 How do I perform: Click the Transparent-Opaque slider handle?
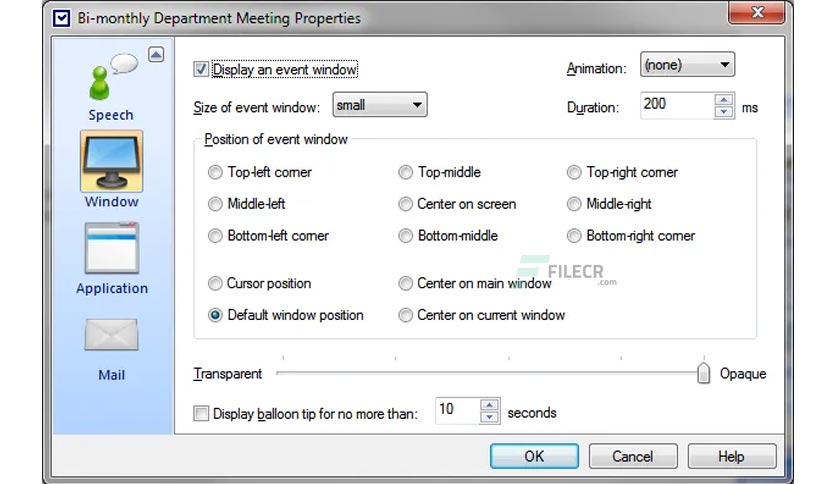pyautogui.click(x=703, y=373)
